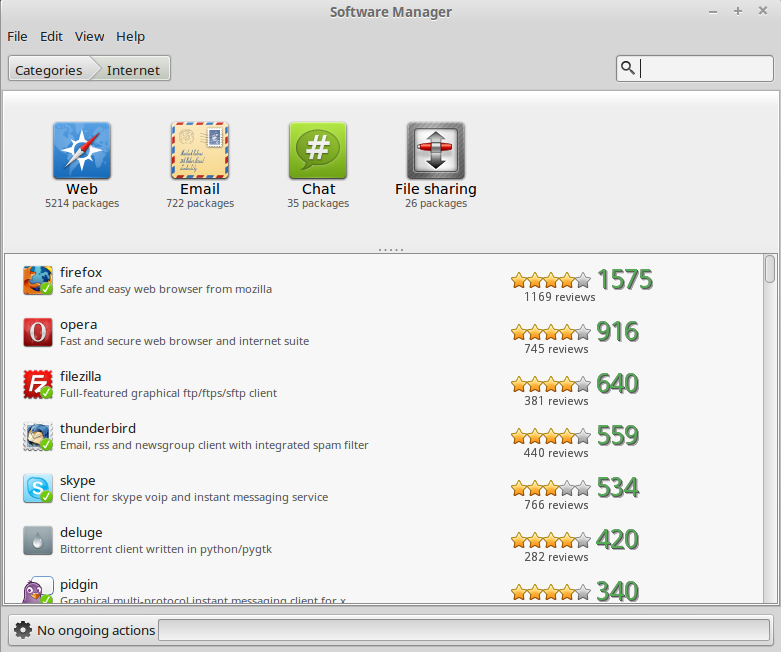
Task: Click the pane divider handle dots
Action: pyautogui.click(x=391, y=250)
